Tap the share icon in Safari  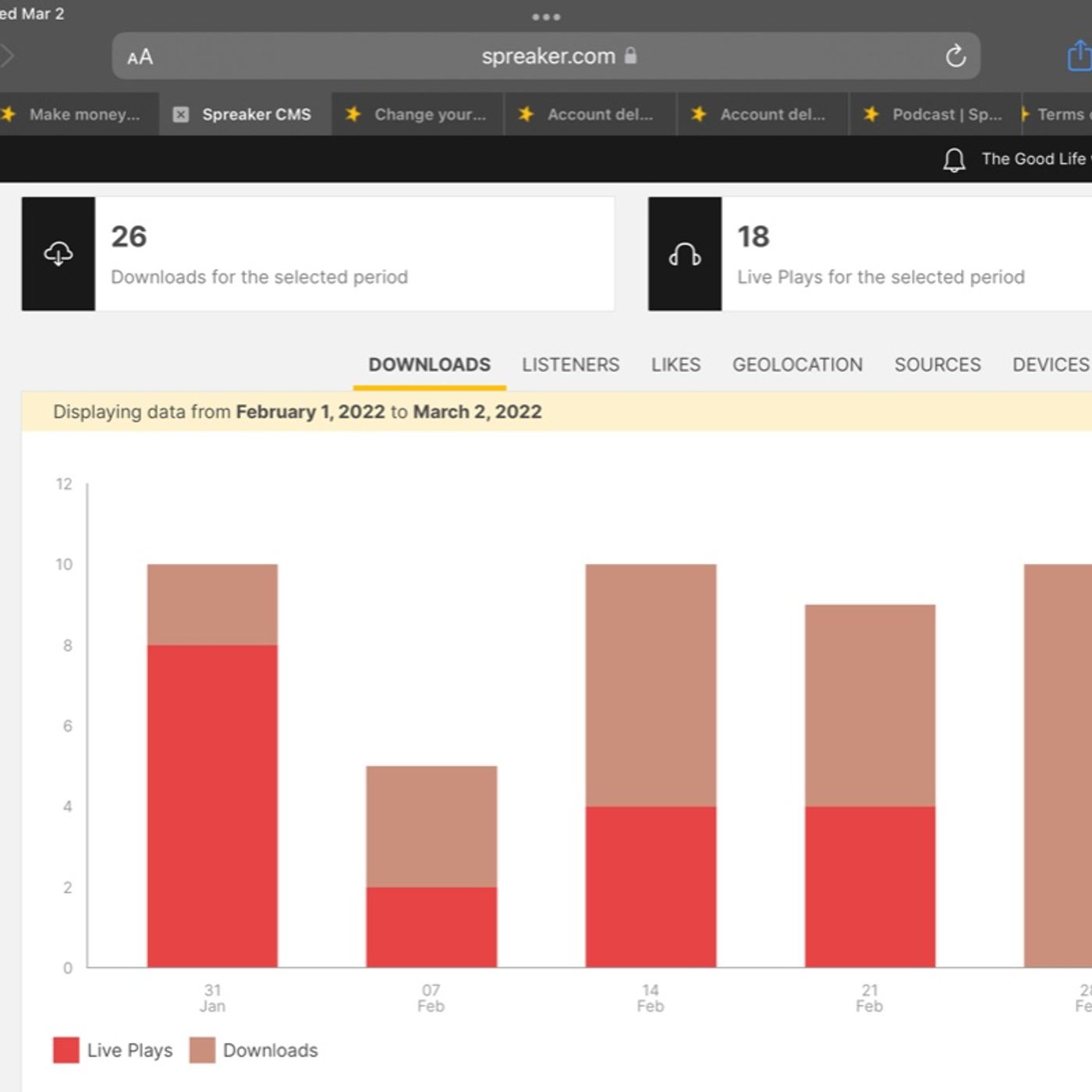[1079, 56]
